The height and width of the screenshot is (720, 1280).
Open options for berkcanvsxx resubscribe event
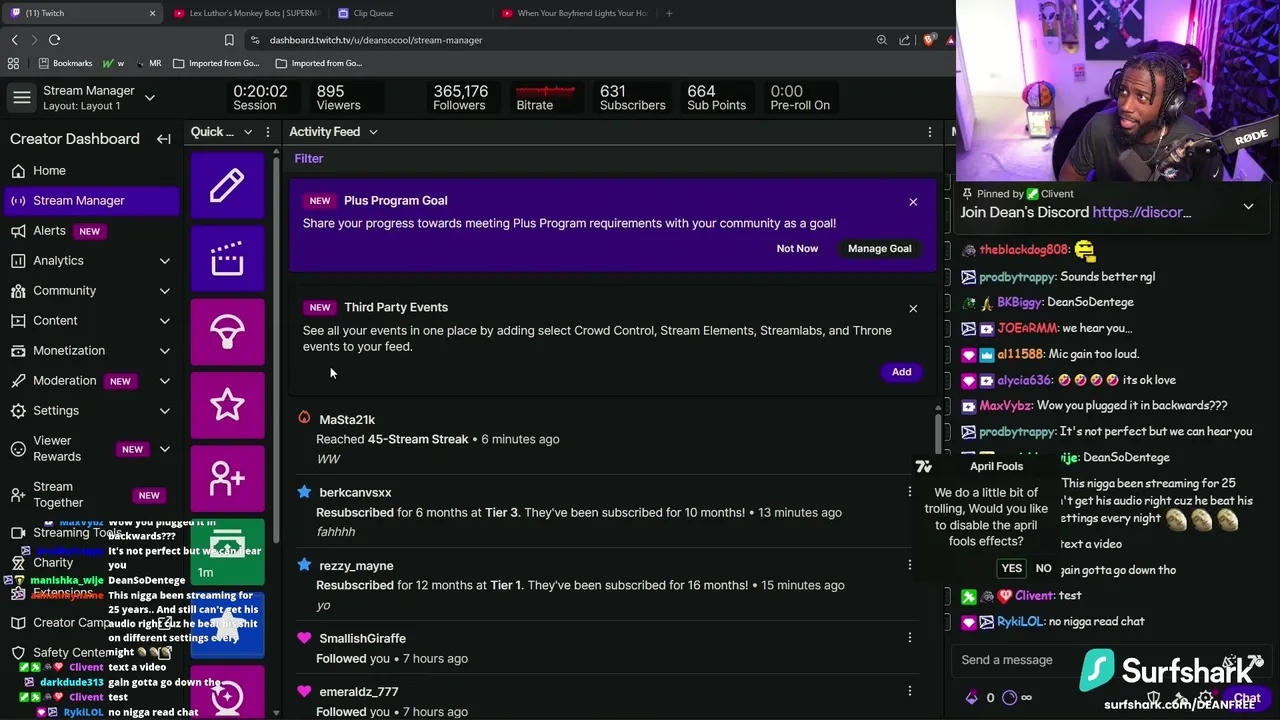tap(909, 492)
